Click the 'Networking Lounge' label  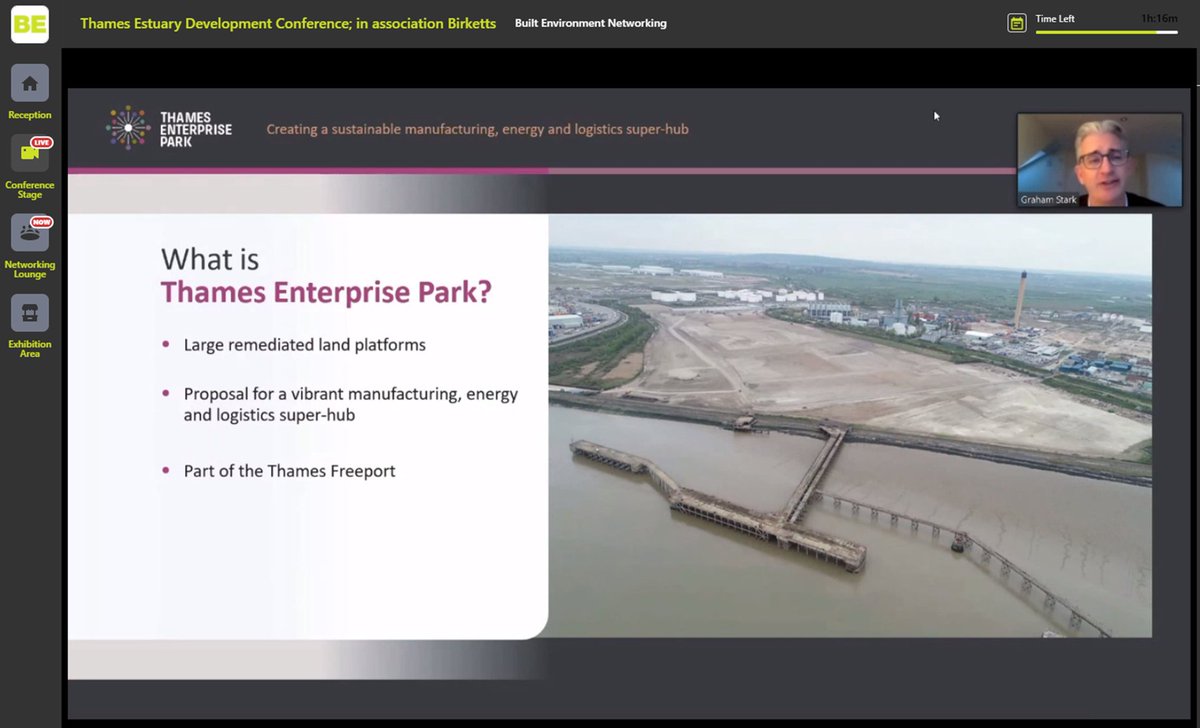[30, 270]
